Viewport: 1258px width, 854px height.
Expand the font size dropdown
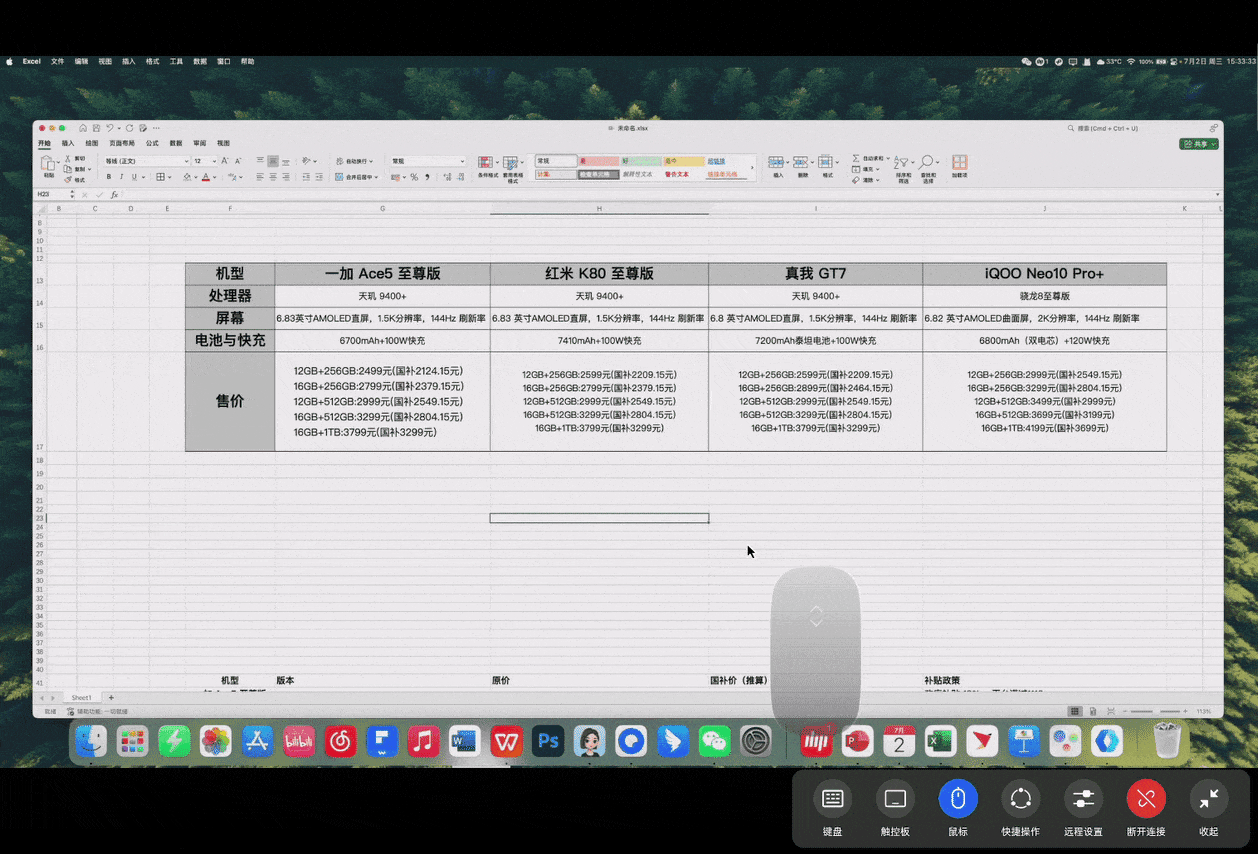point(213,161)
